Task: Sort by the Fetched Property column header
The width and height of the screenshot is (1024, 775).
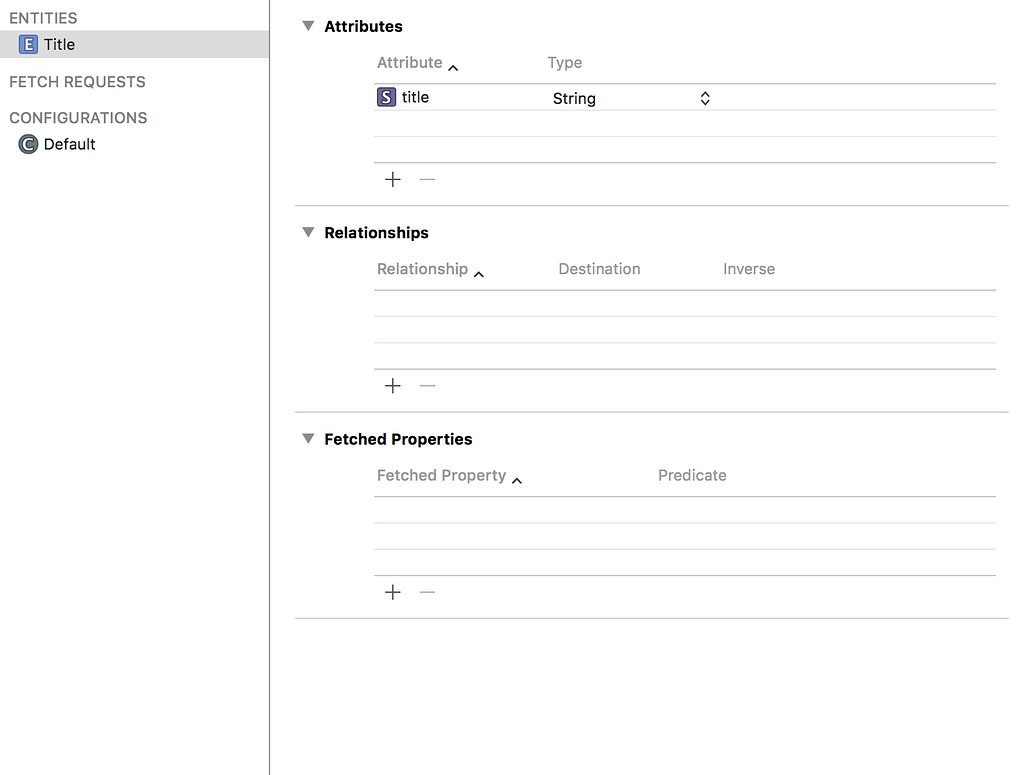Action: pyautogui.click(x=441, y=475)
